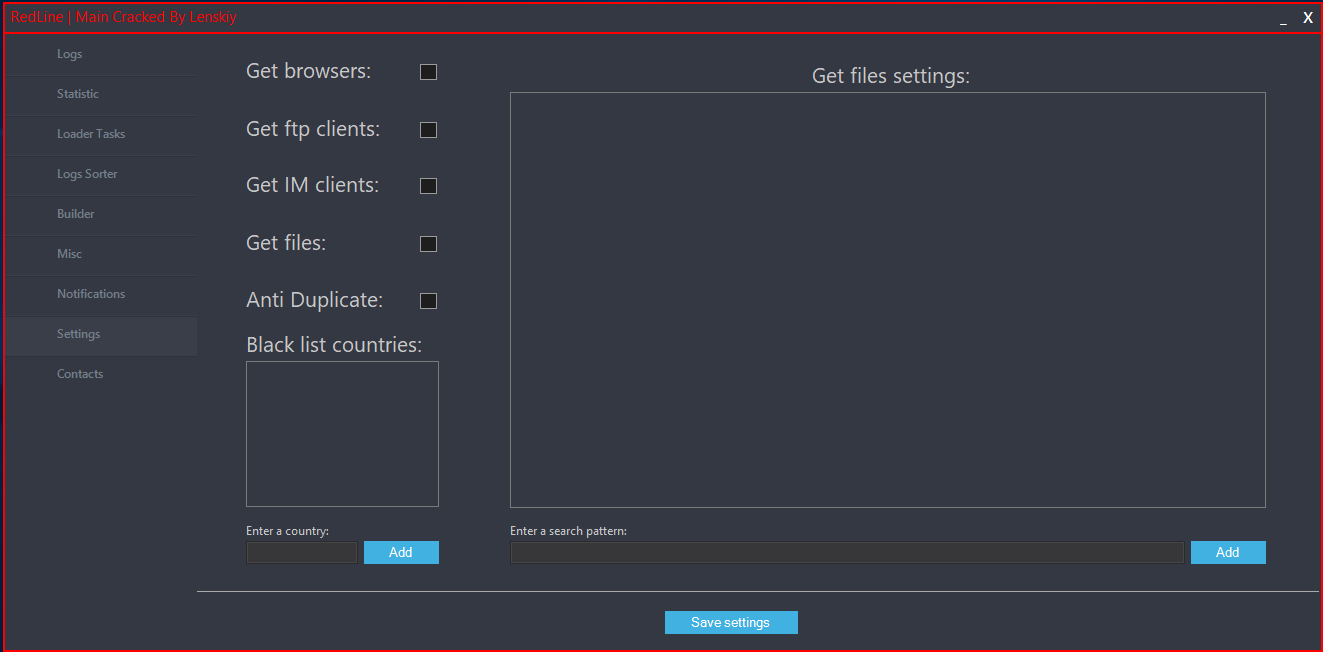Toggle the Get browsers checkbox
Screen dimensions: 1323x652
(x=428, y=72)
